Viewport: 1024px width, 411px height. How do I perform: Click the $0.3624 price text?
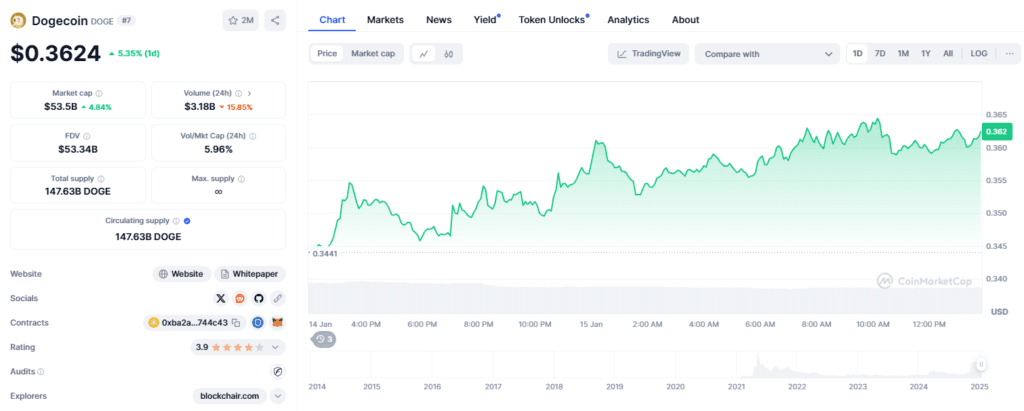tap(56, 53)
